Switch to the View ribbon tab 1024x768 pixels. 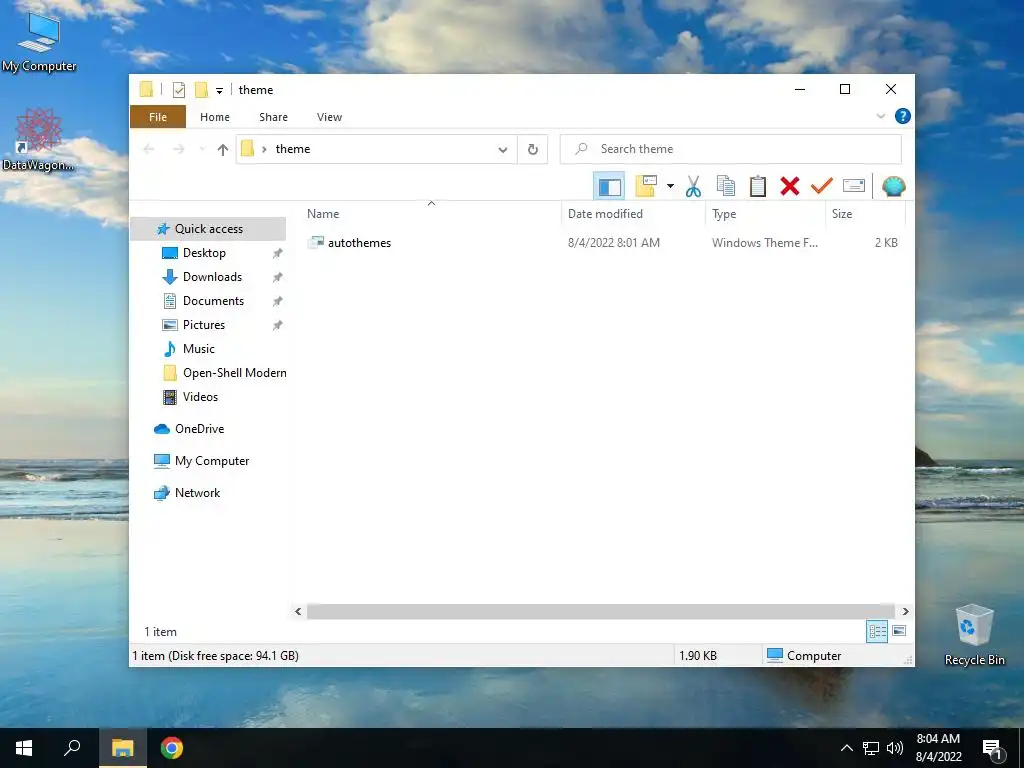tap(329, 117)
